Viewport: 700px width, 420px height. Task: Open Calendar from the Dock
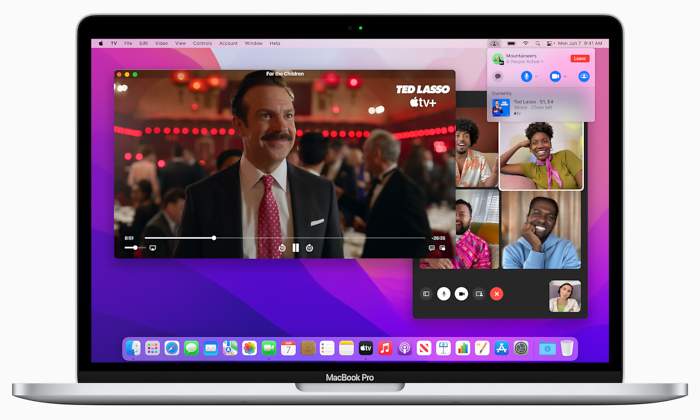[288, 348]
